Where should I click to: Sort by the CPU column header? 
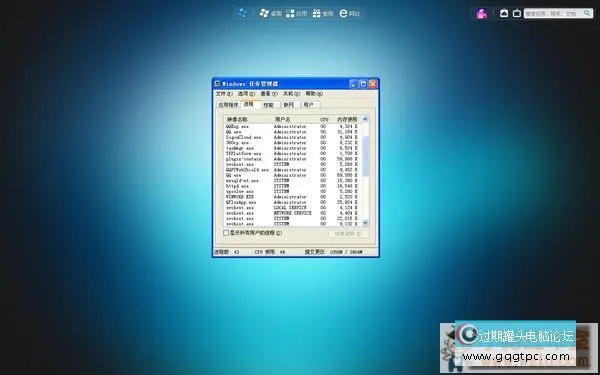324,119
